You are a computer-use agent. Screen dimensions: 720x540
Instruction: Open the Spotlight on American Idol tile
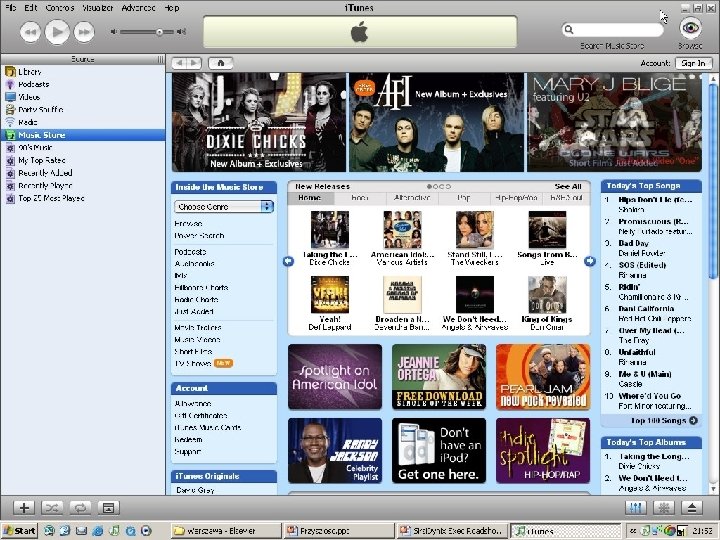(x=335, y=377)
